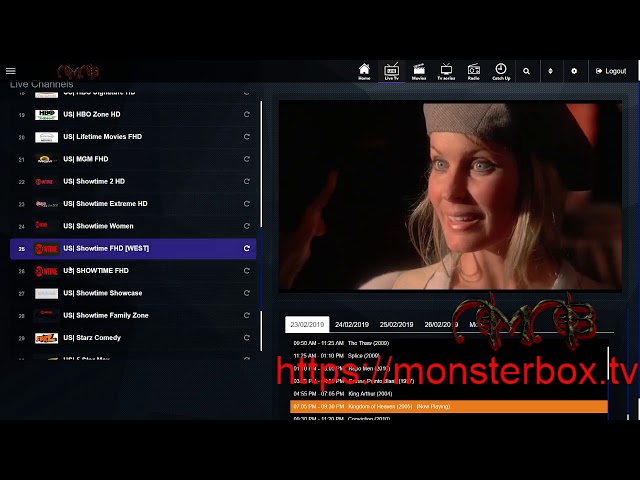
Task: Select The Thaw (2009) program
Action: 449,343
